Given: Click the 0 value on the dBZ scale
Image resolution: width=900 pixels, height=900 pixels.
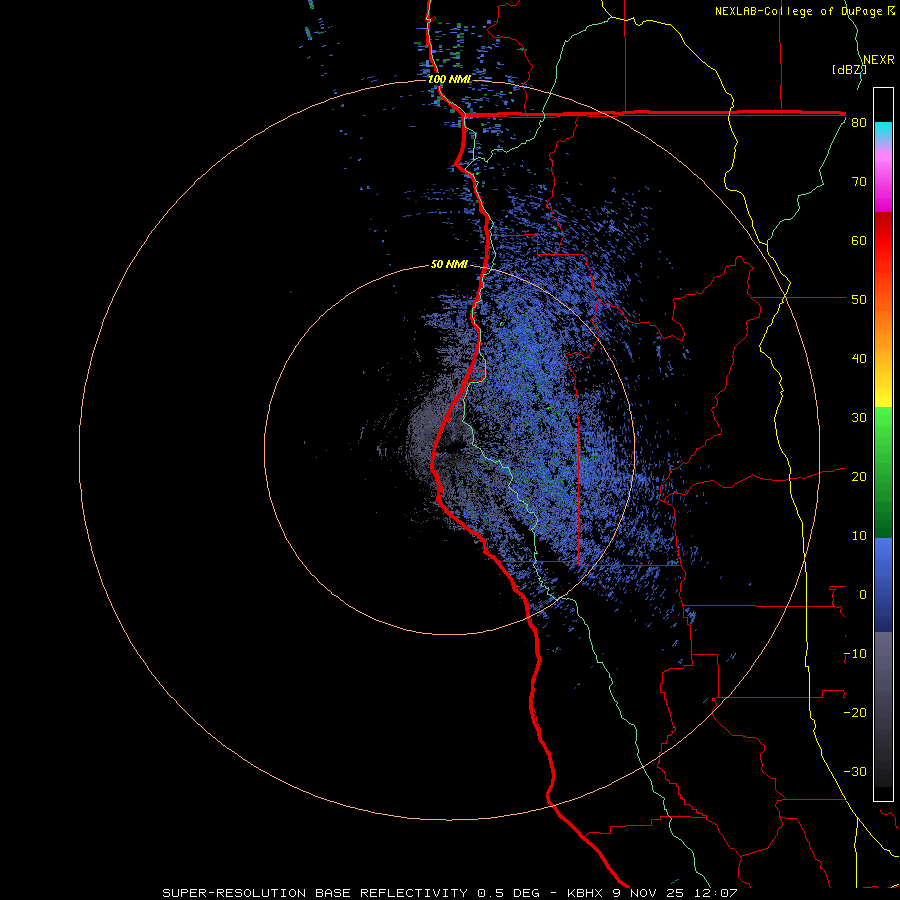Looking at the screenshot, I should point(863,595).
